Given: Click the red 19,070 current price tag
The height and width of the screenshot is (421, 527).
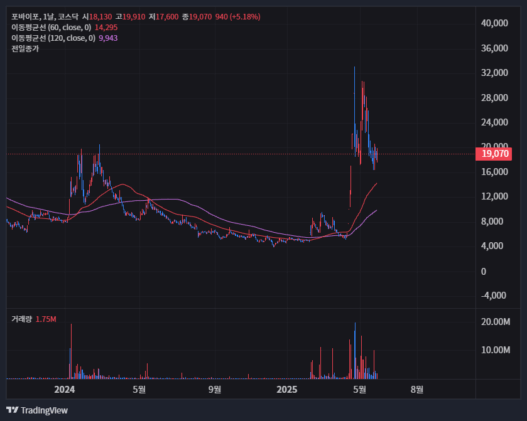Looking at the screenshot, I should (494, 154).
